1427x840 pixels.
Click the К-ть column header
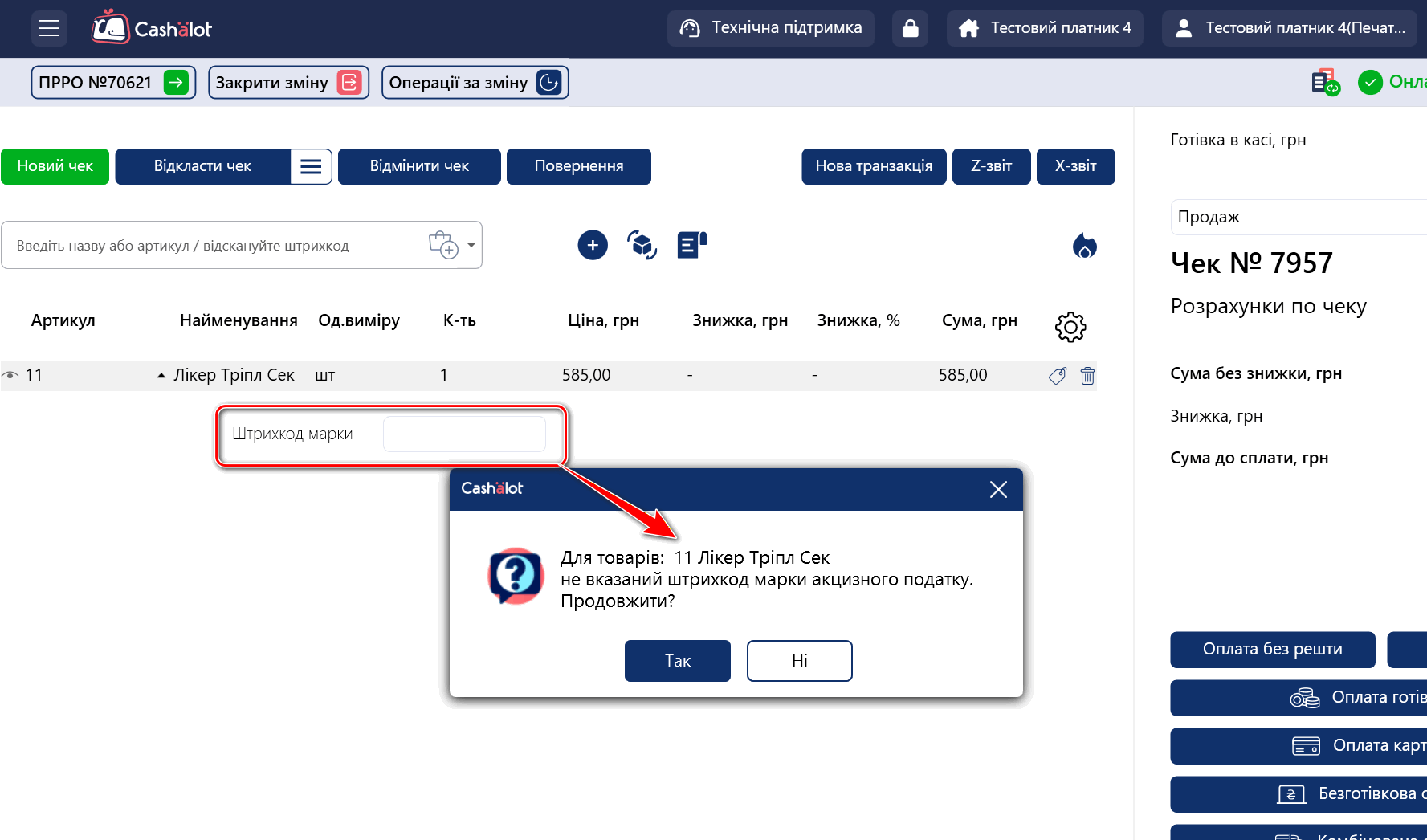click(x=459, y=320)
